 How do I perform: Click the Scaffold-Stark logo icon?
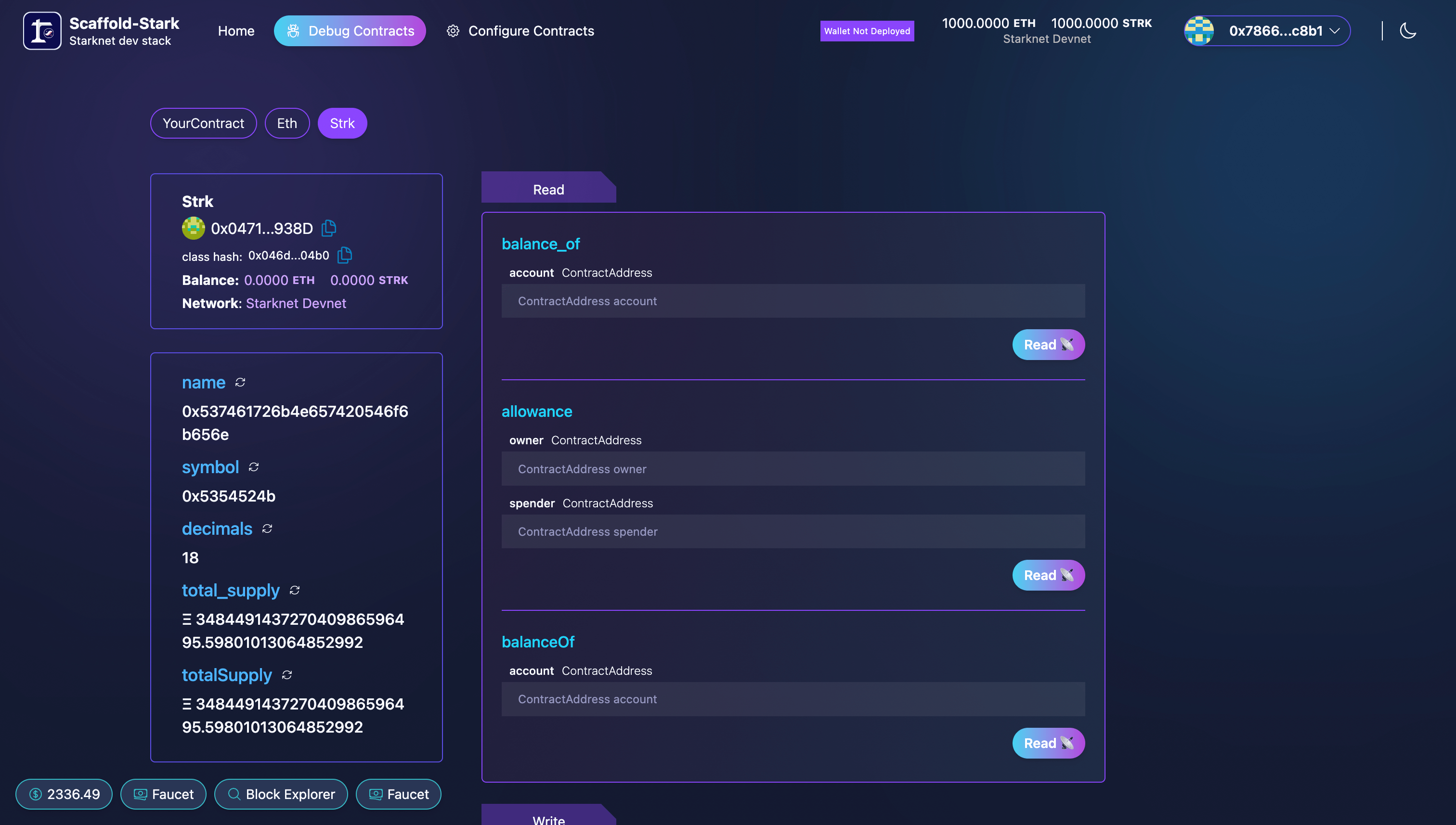pyautogui.click(x=42, y=31)
